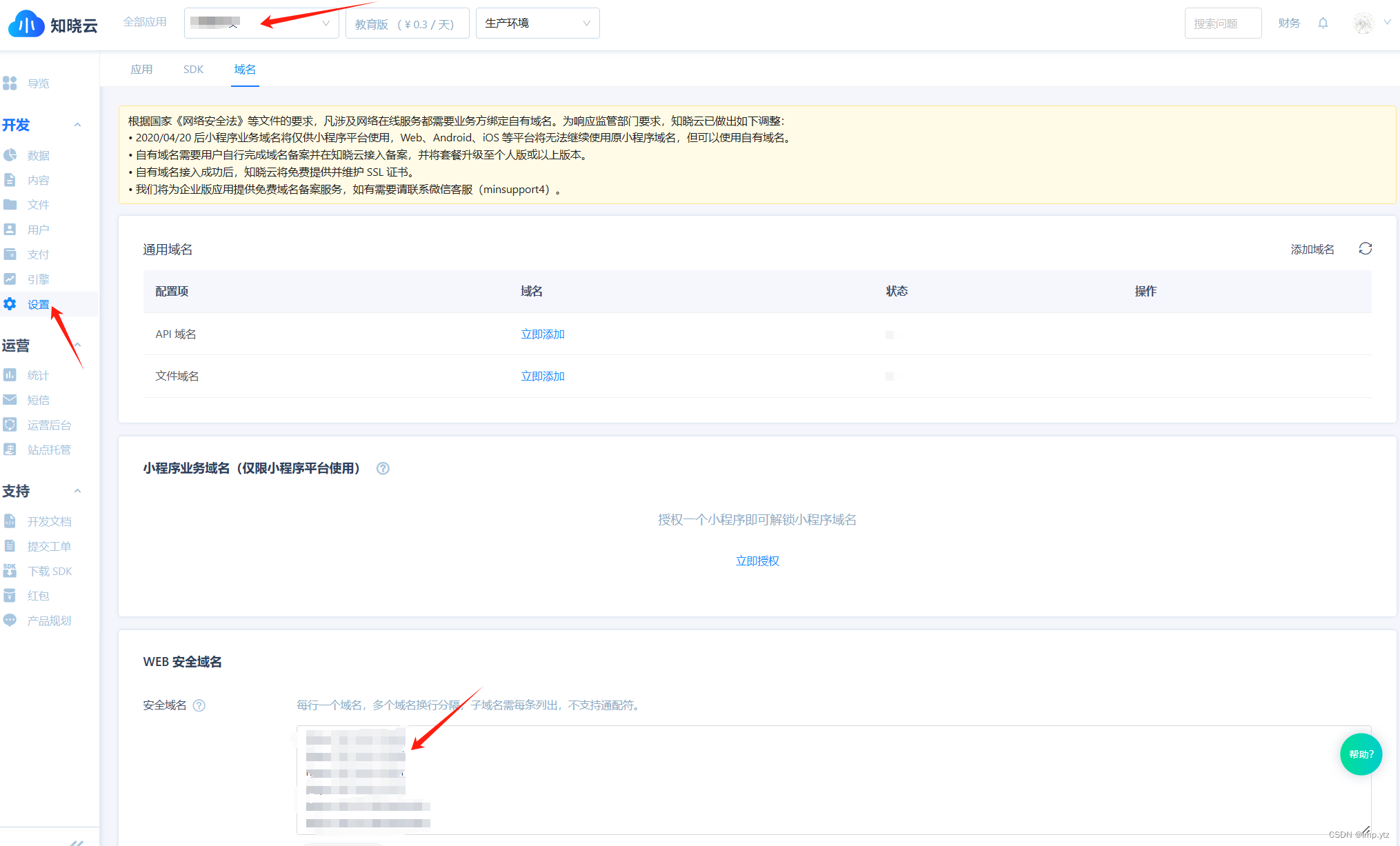The width and height of the screenshot is (1400, 846).
Task: Switch to the SDK tab
Action: pyautogui.click(x=193, y=70)
